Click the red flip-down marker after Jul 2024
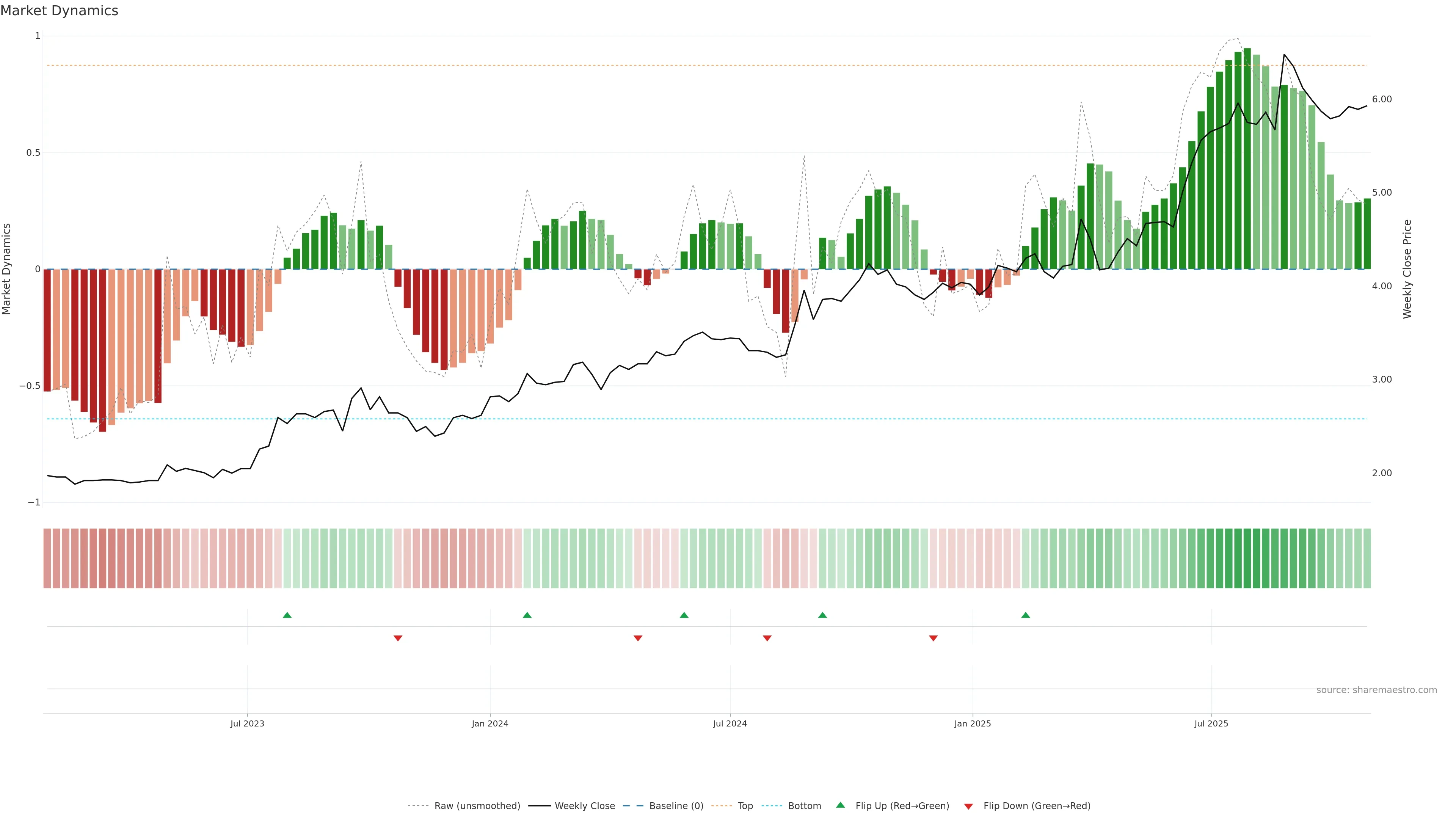1456x819 pixels. (x=767, y=638)
